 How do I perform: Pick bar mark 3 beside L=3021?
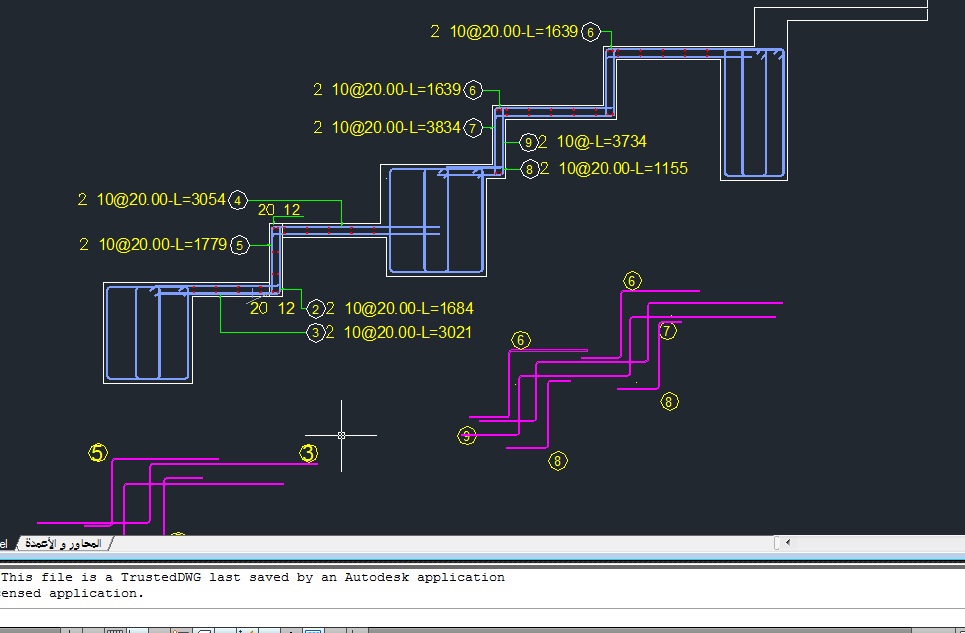click(315, 333)
